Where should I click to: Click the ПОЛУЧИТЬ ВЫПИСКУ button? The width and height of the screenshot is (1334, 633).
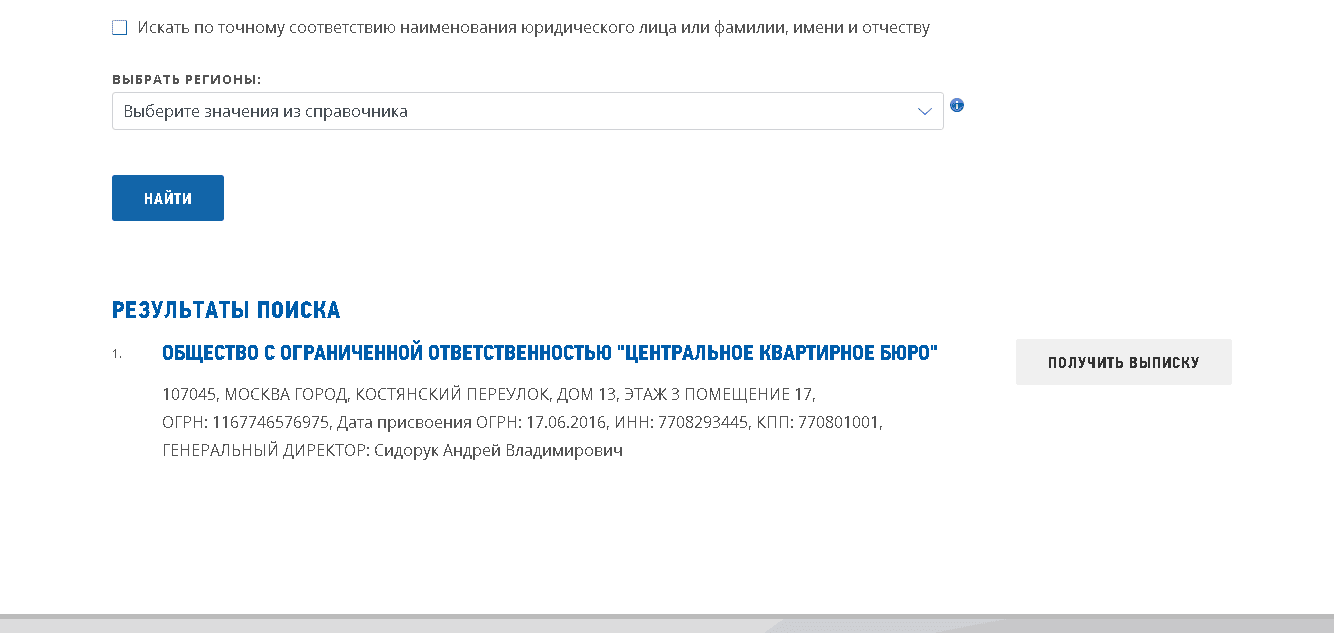pyautogui.click(x=1123, y=362)
